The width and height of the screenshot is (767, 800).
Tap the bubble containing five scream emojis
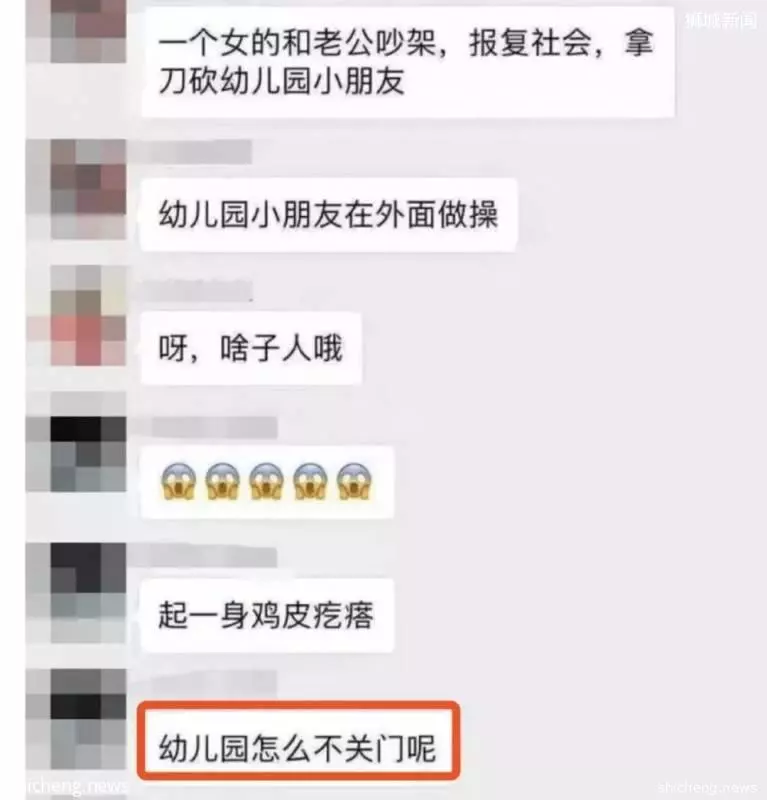point(267,482)
